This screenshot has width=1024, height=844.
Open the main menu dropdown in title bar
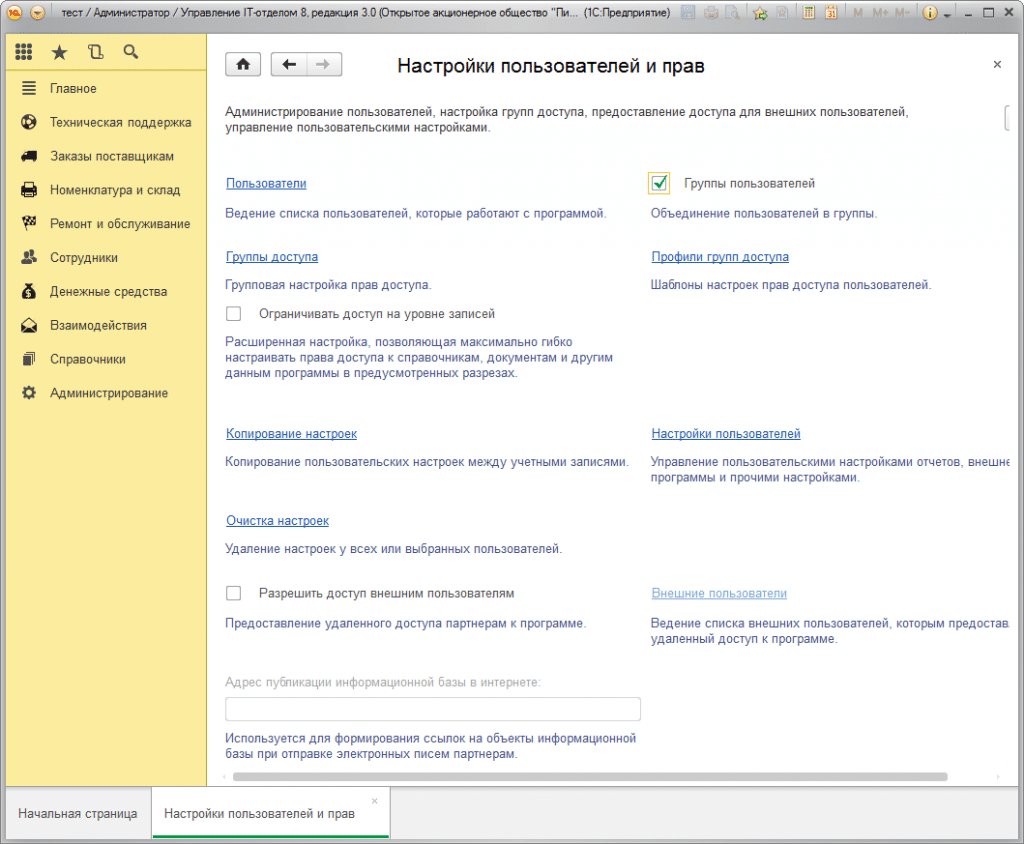tap(38, 12)
